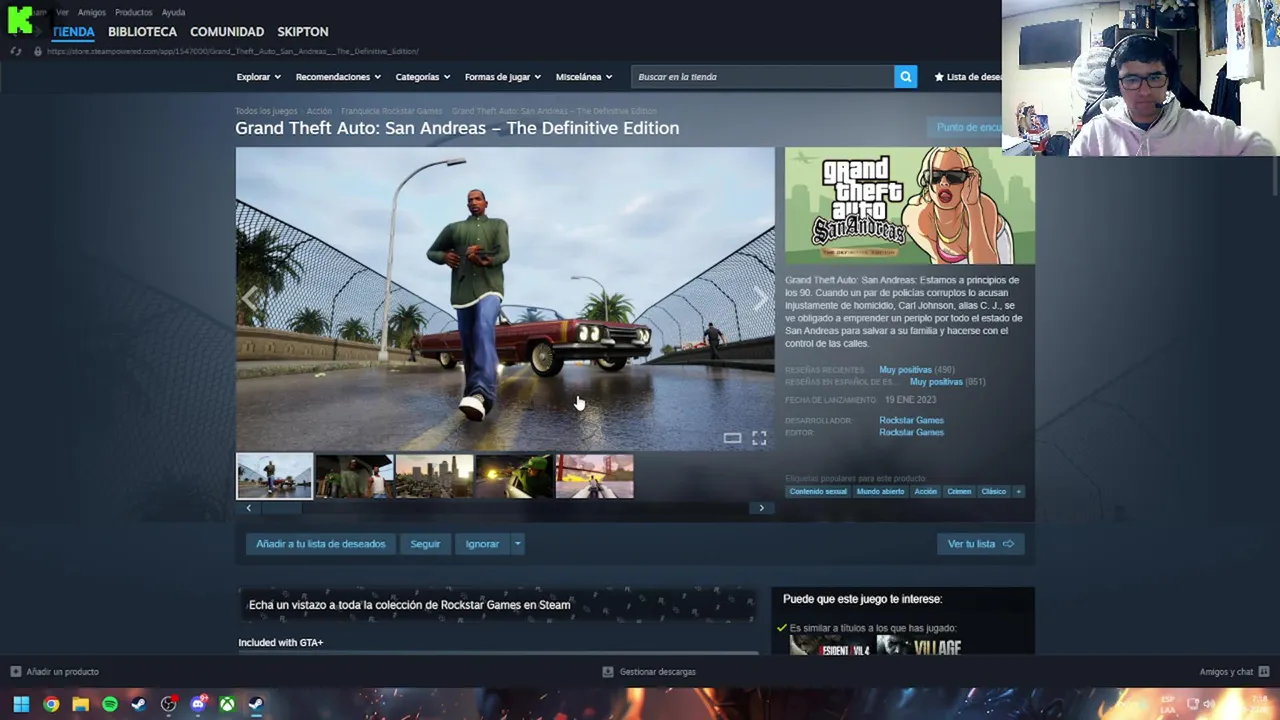Open the SKIPTON profile tab
This screenshot has width=1280, height=720.
point(302,32)
